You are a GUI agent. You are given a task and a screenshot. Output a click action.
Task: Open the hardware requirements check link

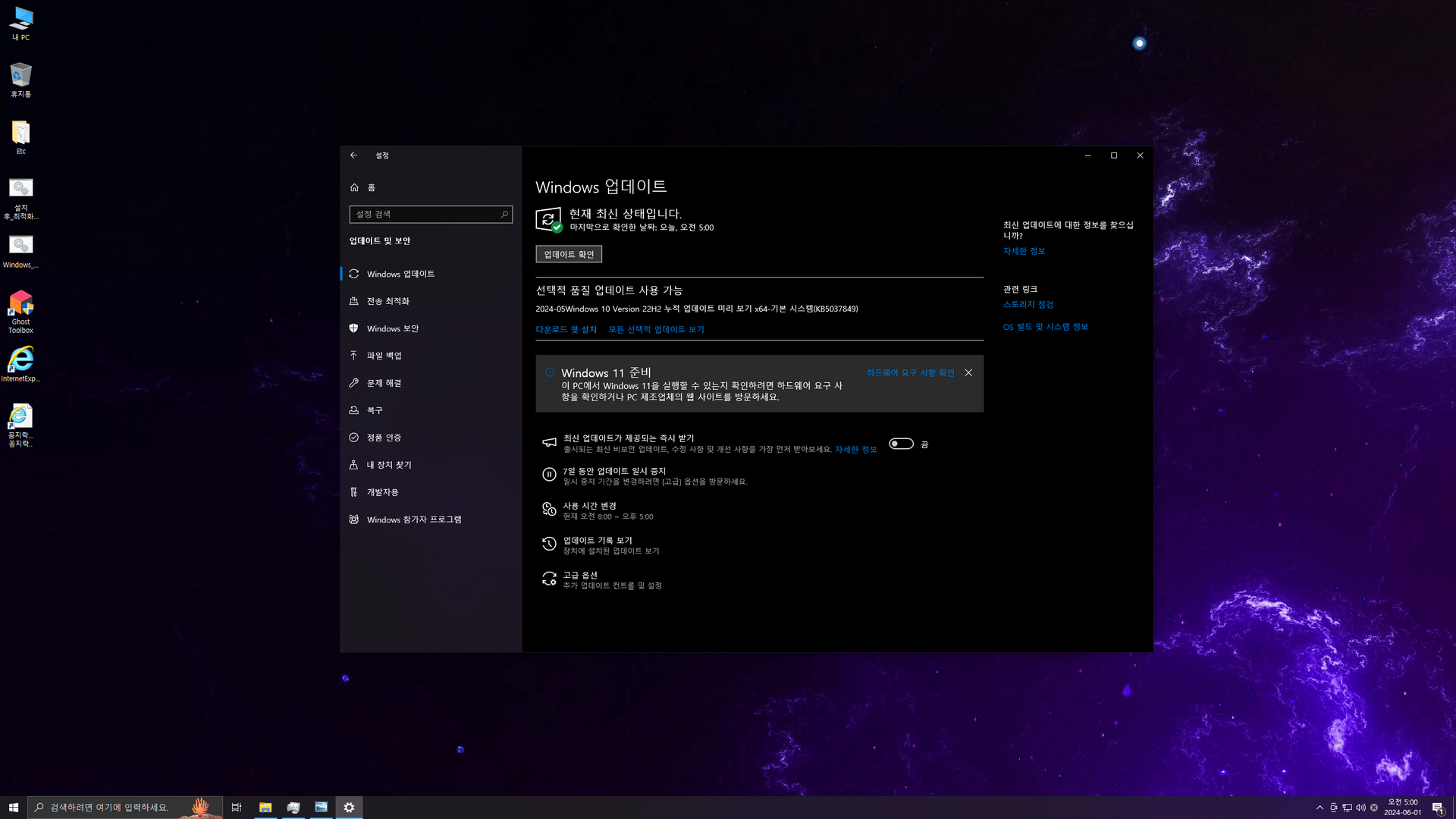910,373
